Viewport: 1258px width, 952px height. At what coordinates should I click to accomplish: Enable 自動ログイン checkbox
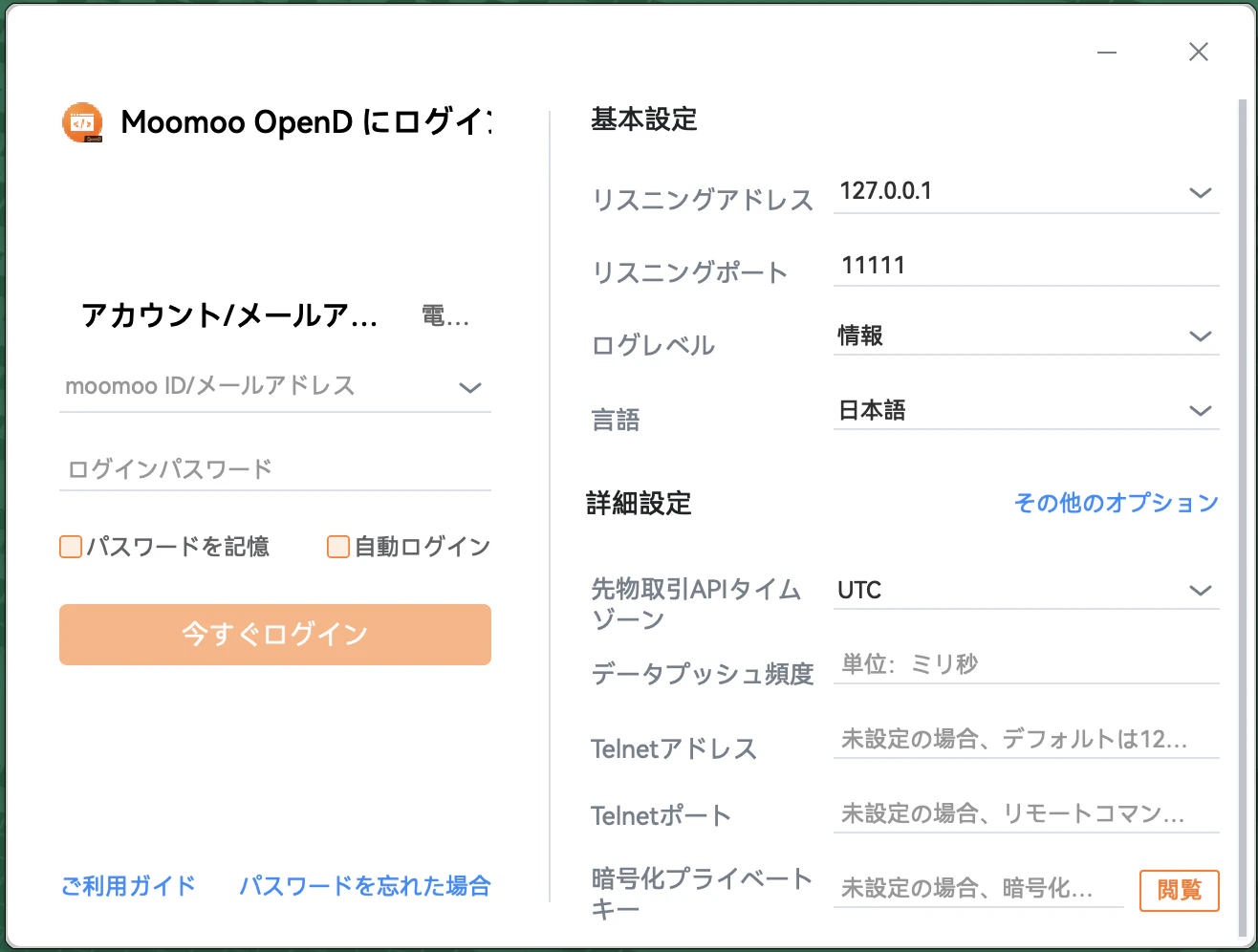[338, 547]
